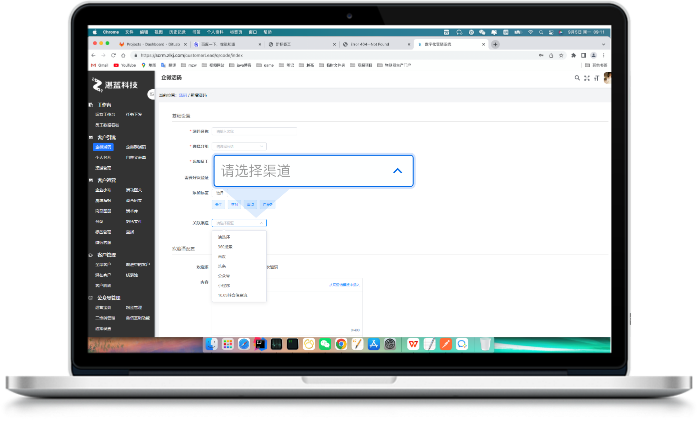Open the Trash in the dock
Image resolution: width=698 pixels, height=422 pixels.
click(486, 344)
